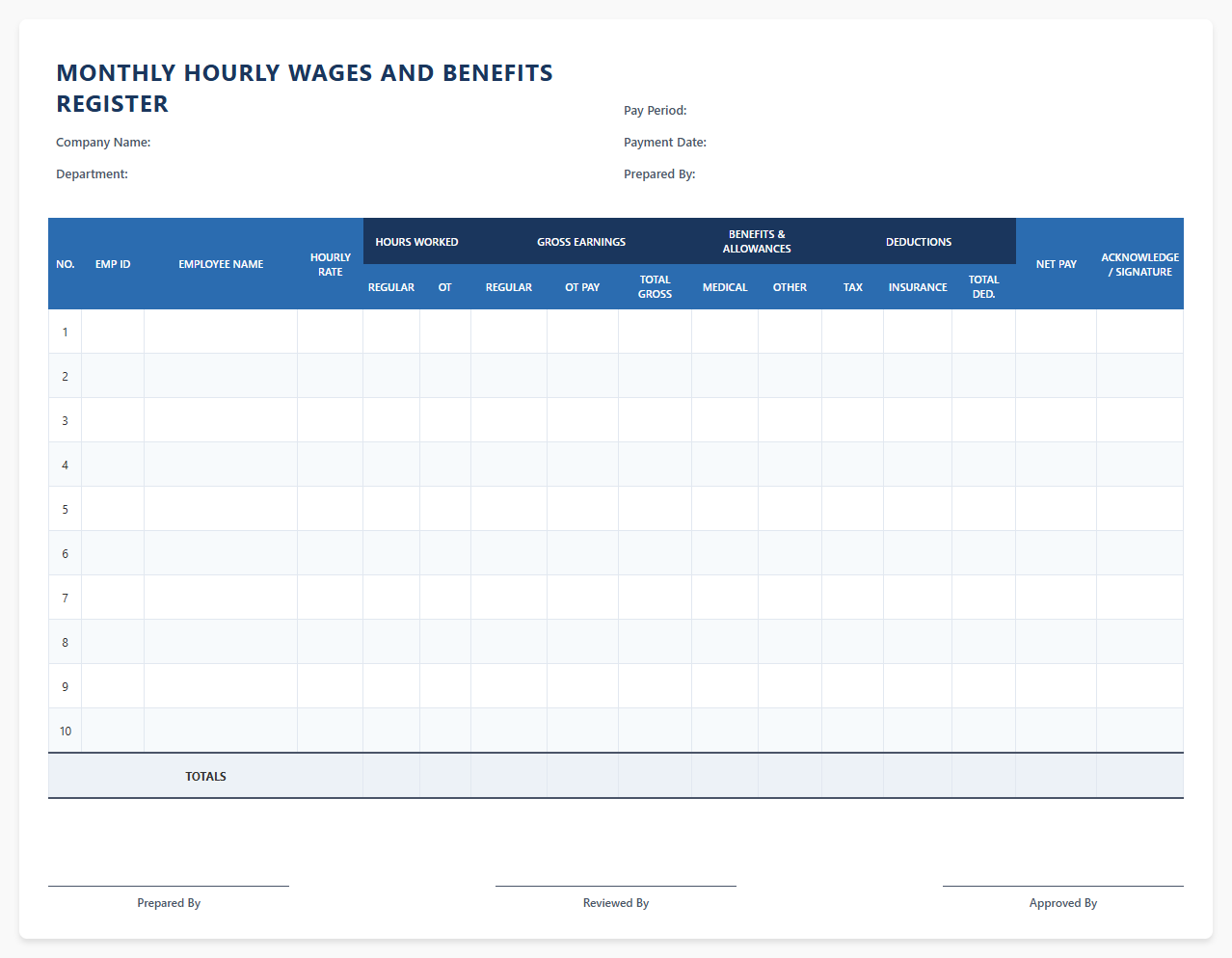Click the HOURLY RATE column header
This screenshot has height=958, width=1232.
click(331, 264)
